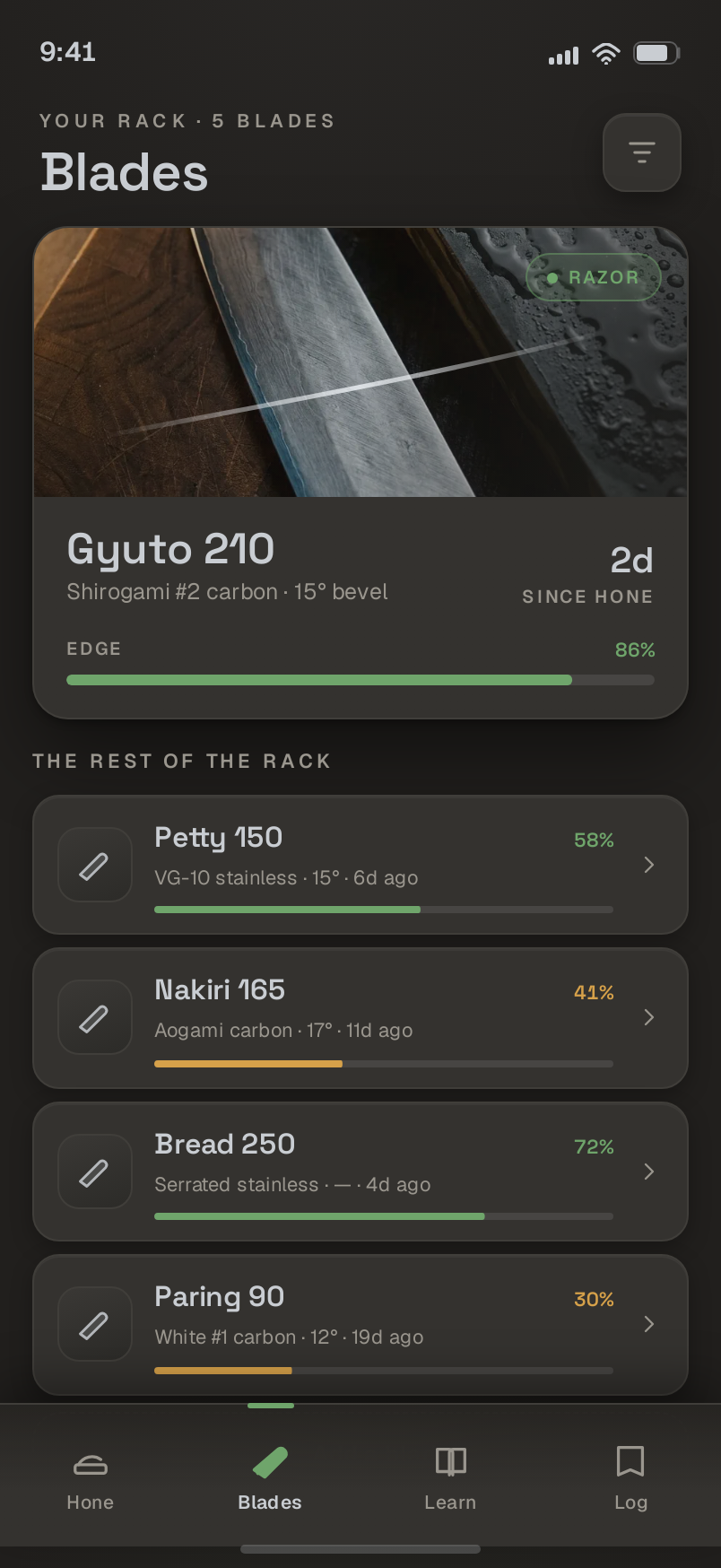Tap the Gyuto blade photo

coord(360,362)
